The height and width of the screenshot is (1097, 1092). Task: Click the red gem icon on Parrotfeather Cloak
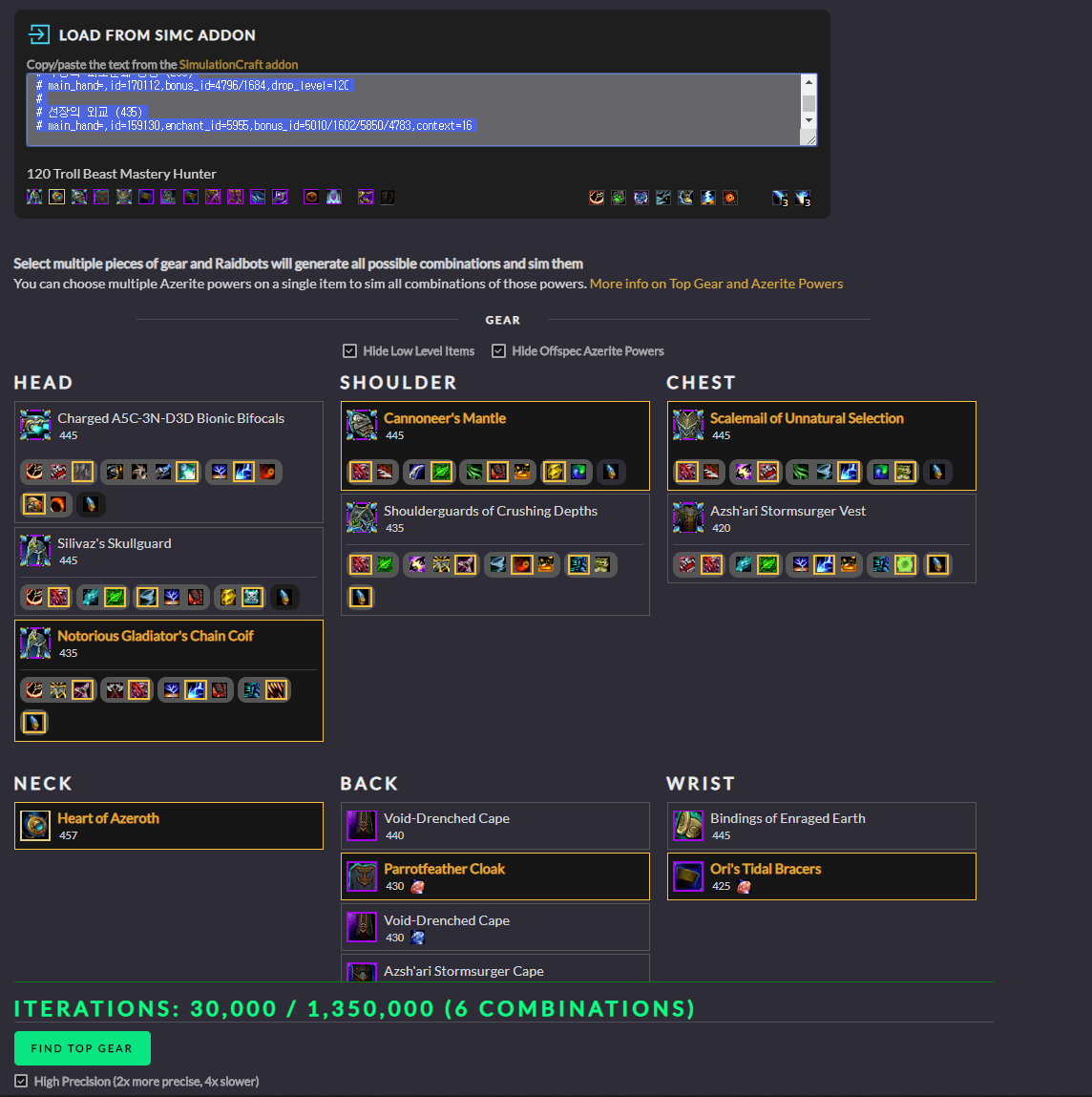tap(418, 886)
